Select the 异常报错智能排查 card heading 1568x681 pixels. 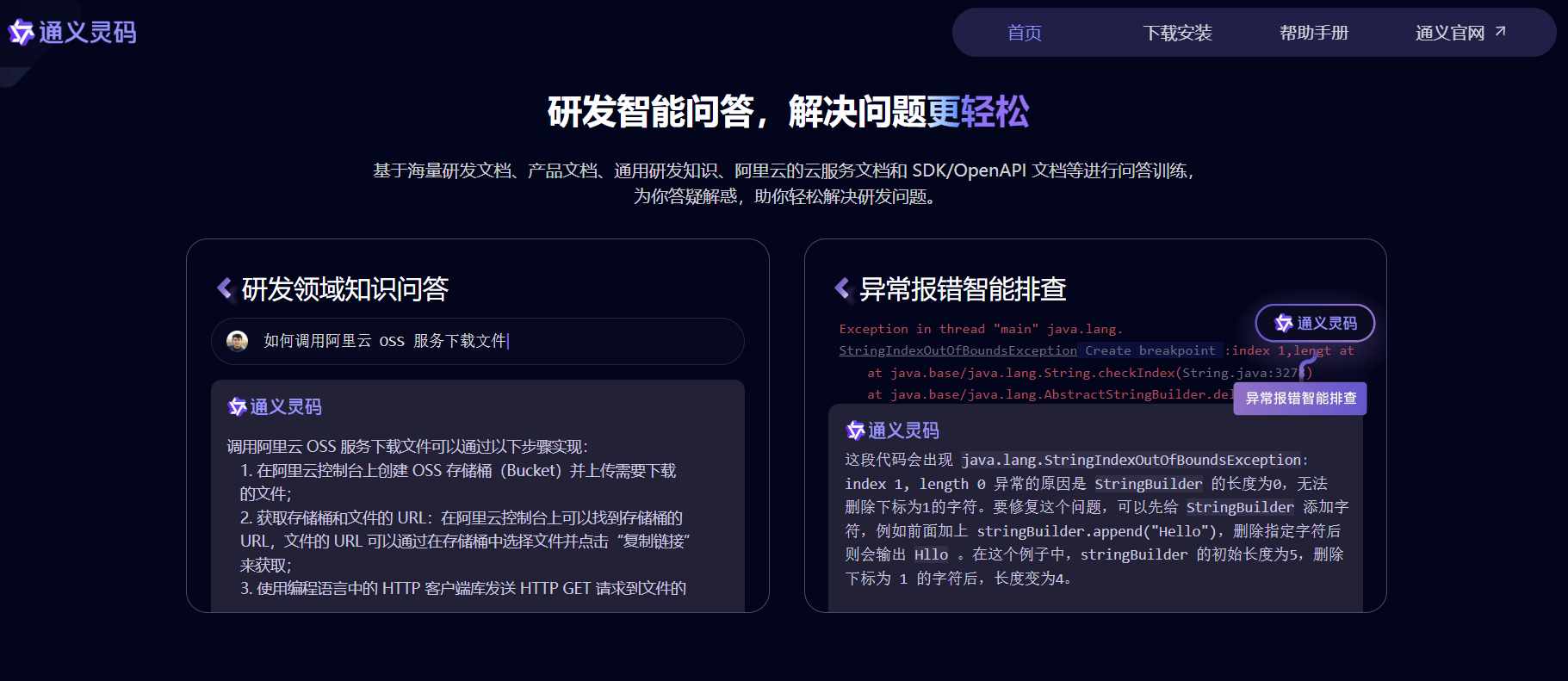963,289
